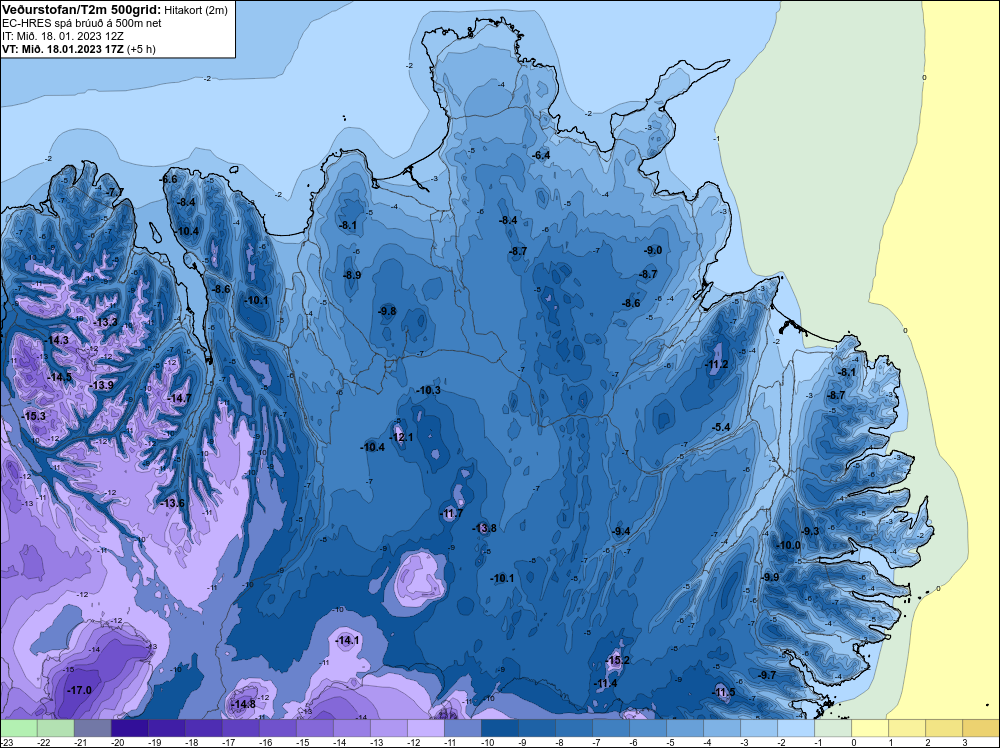1000x748 pixels.
Task: Click the -13.8 temperature label
Action: tap(485, 528)
